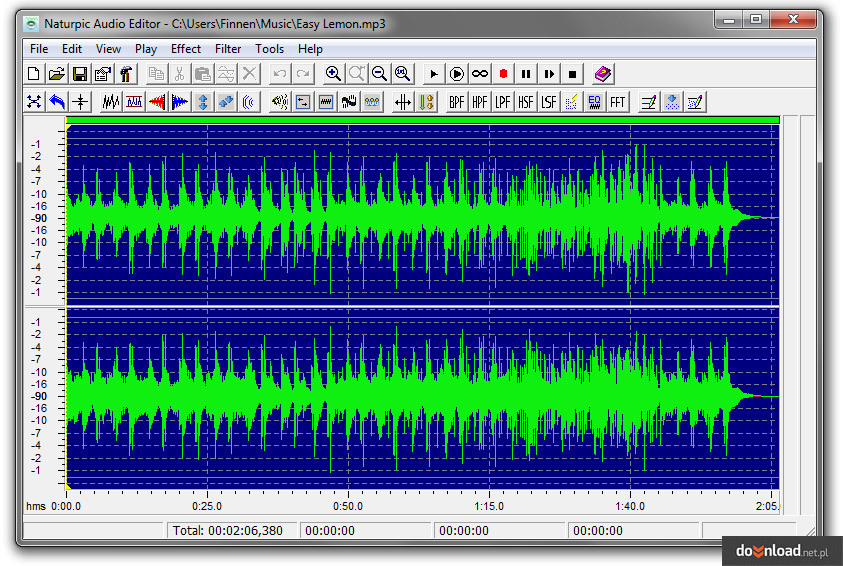Viewport: 843px width, 566px height.
Task: Zoom out with the minus magnifier icon
Action: 380,74
